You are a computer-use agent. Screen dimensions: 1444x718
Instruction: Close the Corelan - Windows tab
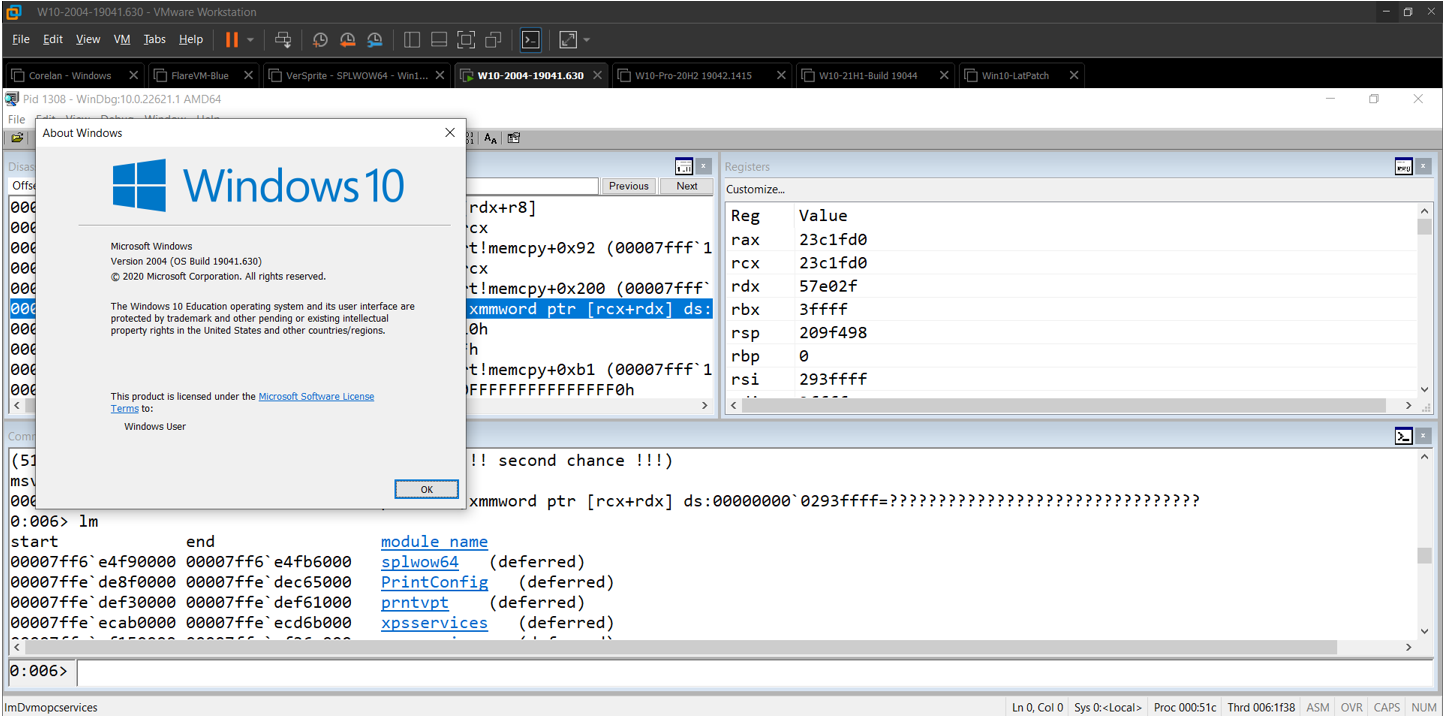(x=134, y=75)
